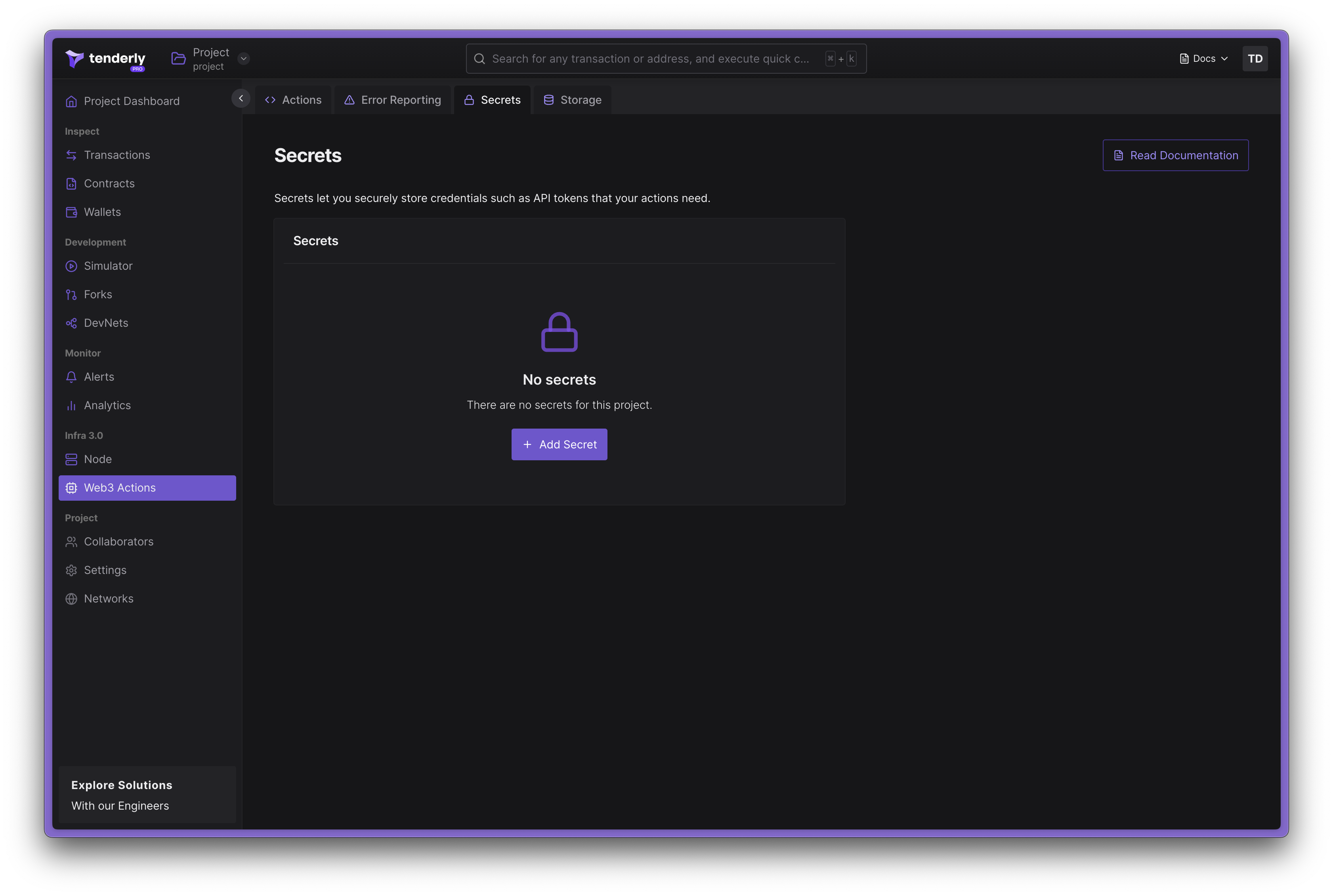Click the Collaborators people icon
The width and height of the screenshot is (1333, 896).
click(x=71, y=541)
